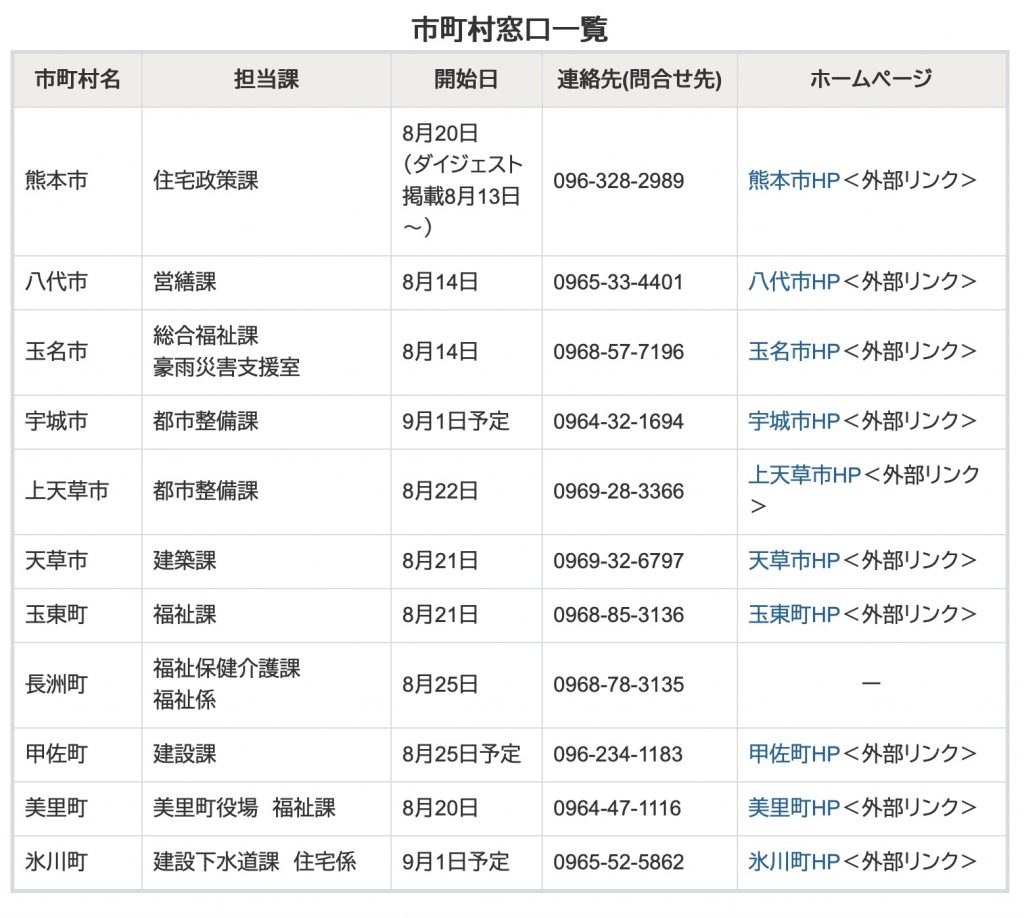Open the 玉東町HP external link
1024x918 pixels.
click(793, 615)
